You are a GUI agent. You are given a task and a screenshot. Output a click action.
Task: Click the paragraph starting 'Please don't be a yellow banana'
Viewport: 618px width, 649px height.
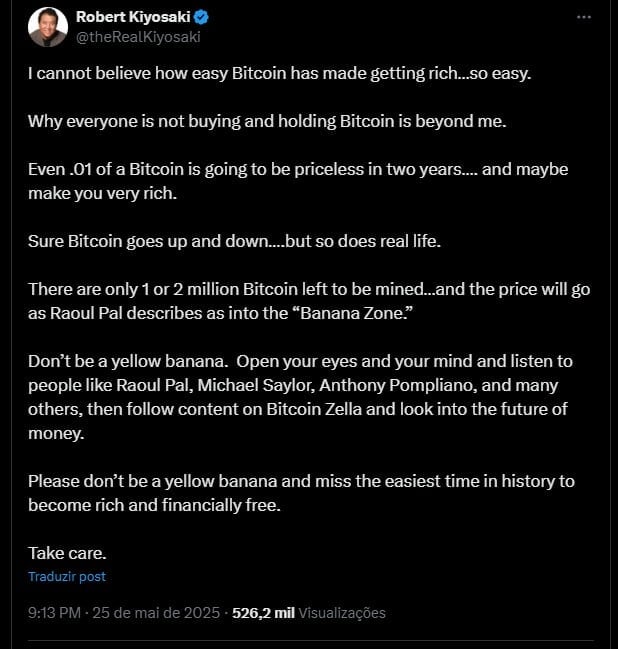[x=301, y=493]
